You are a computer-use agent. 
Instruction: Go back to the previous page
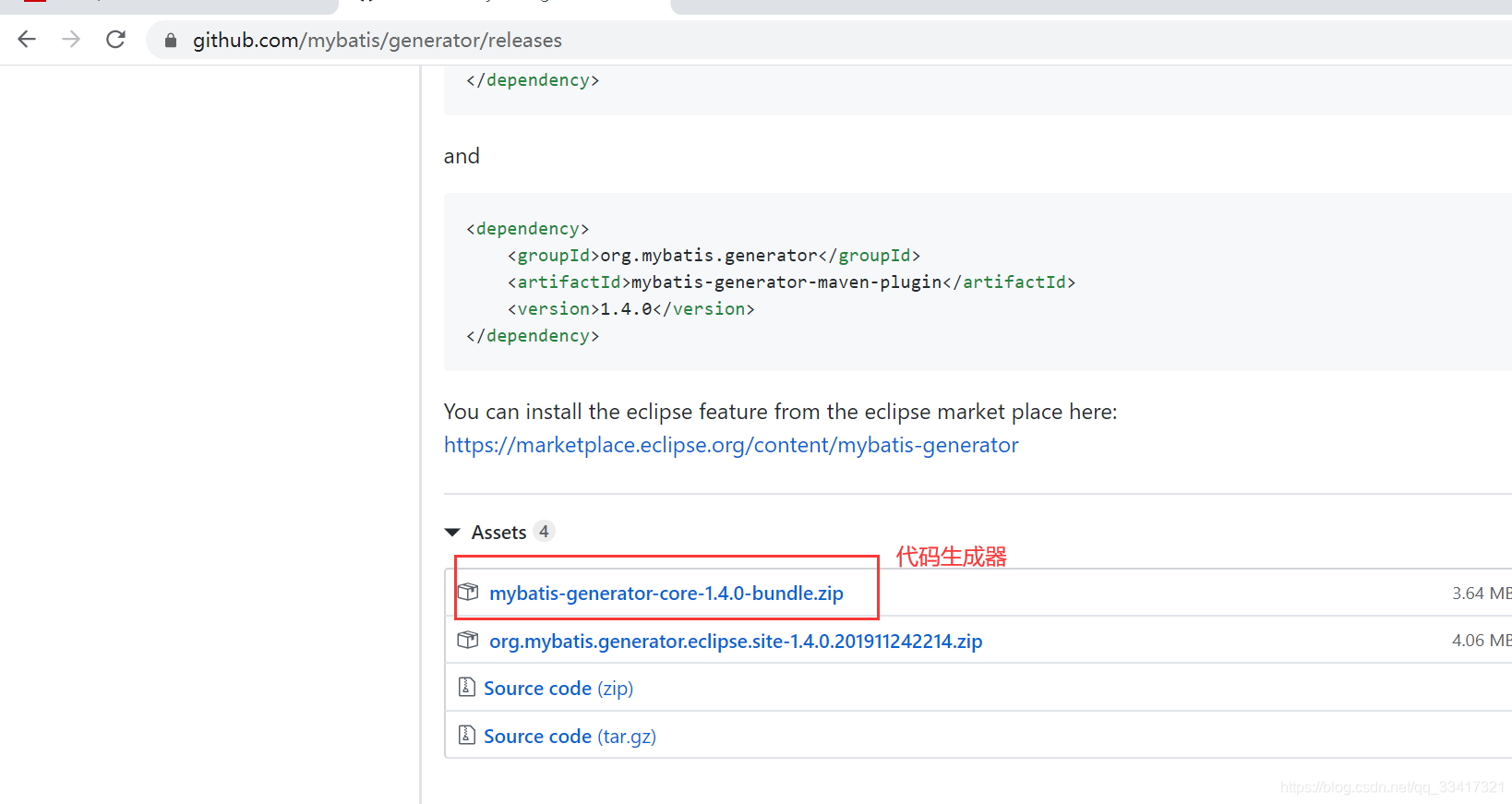pyautogui.click(x=27, y=40)
